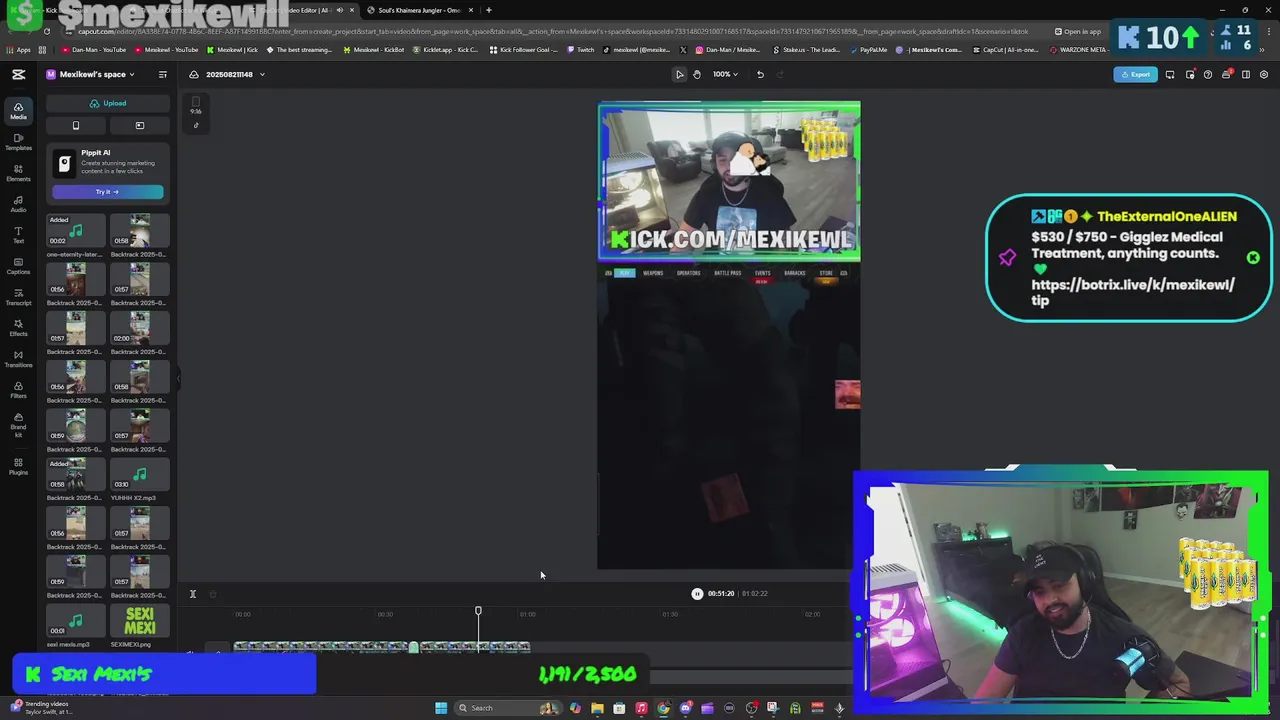
Task: Click the Pippit AI Try it button
Action: pos(108,192)
